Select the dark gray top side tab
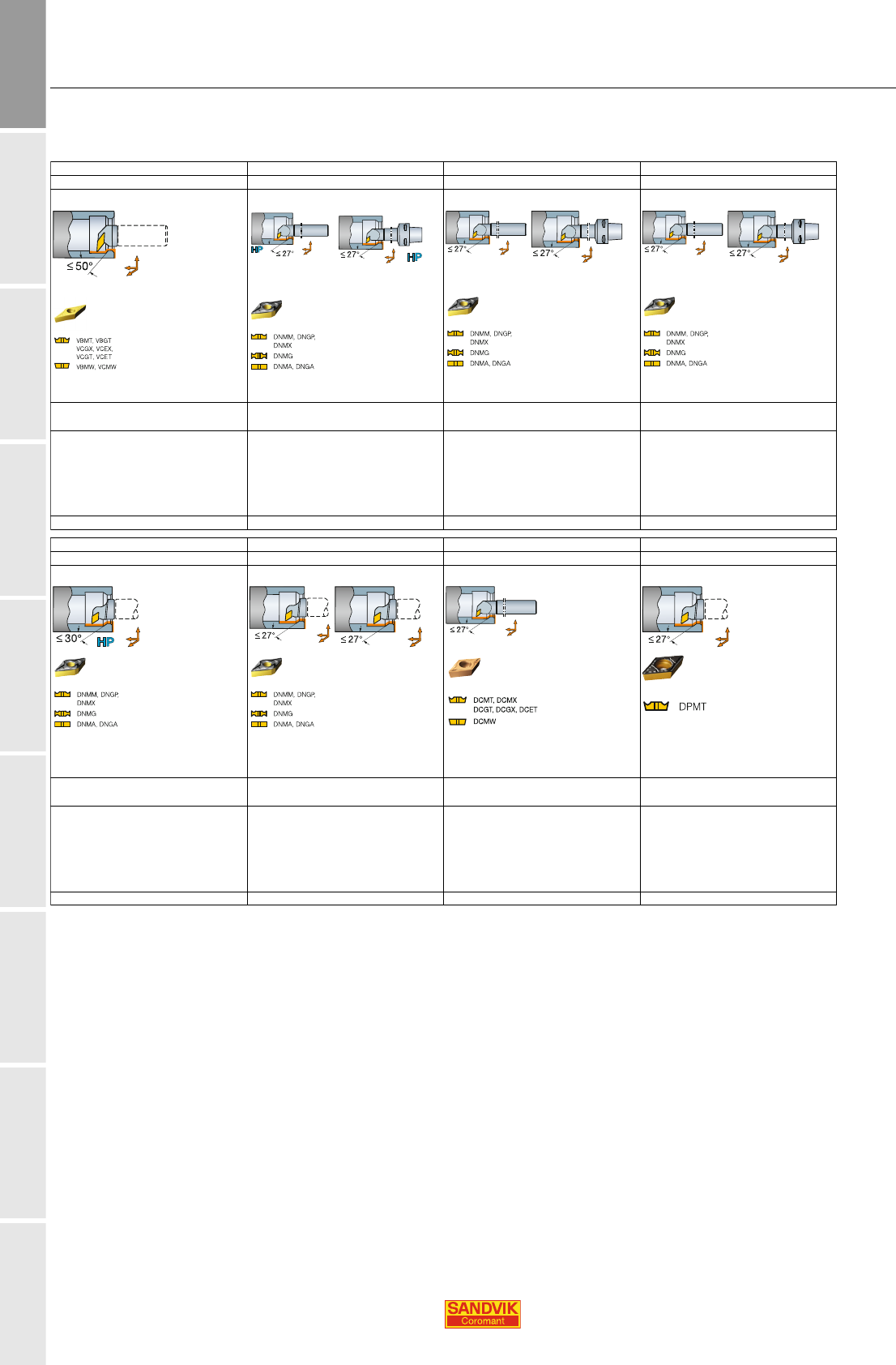Screen dimensions: 896x1365 [23, 64]
